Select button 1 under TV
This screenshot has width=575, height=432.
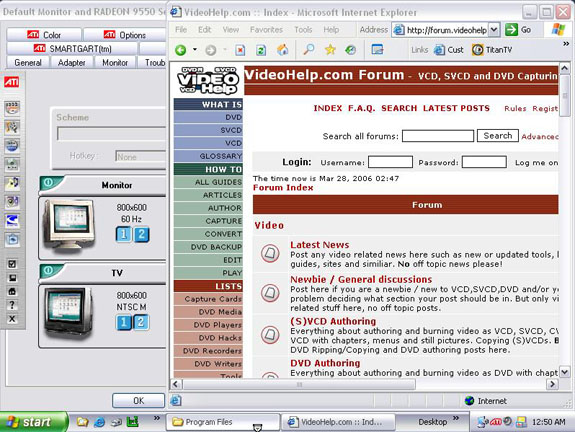coord(124,322)
